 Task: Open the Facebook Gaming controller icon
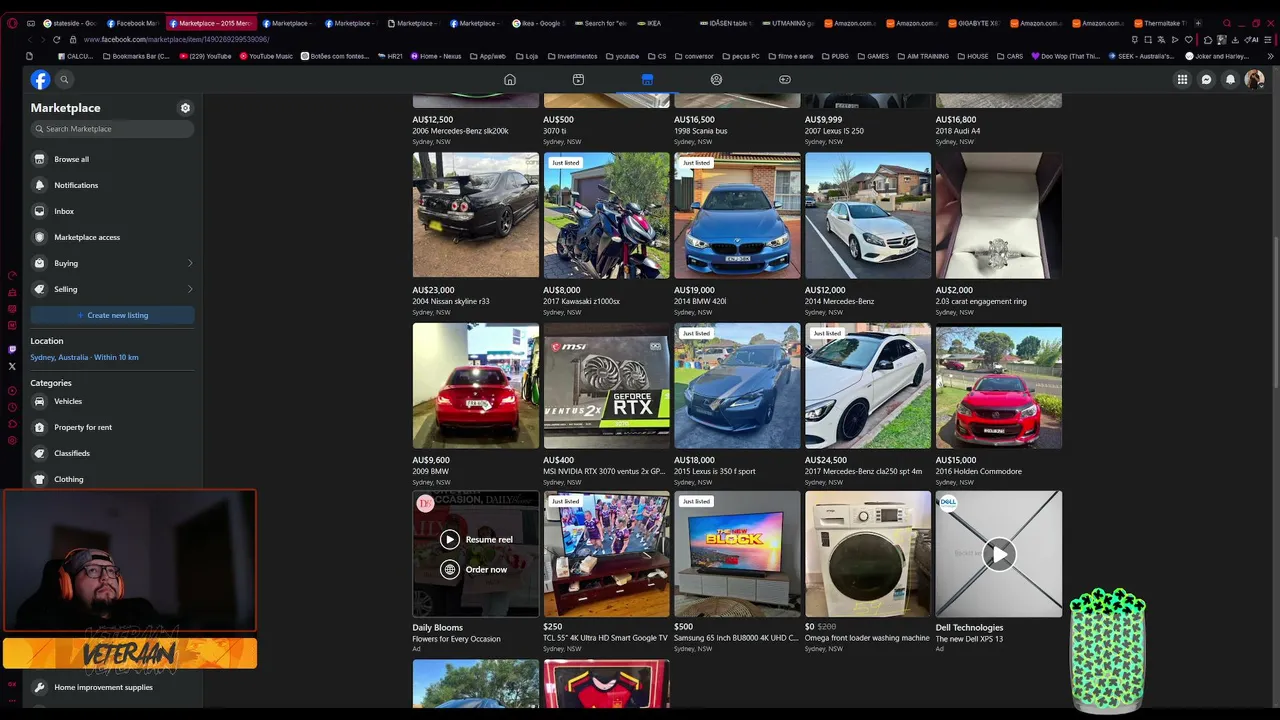(x=785, y=80)
